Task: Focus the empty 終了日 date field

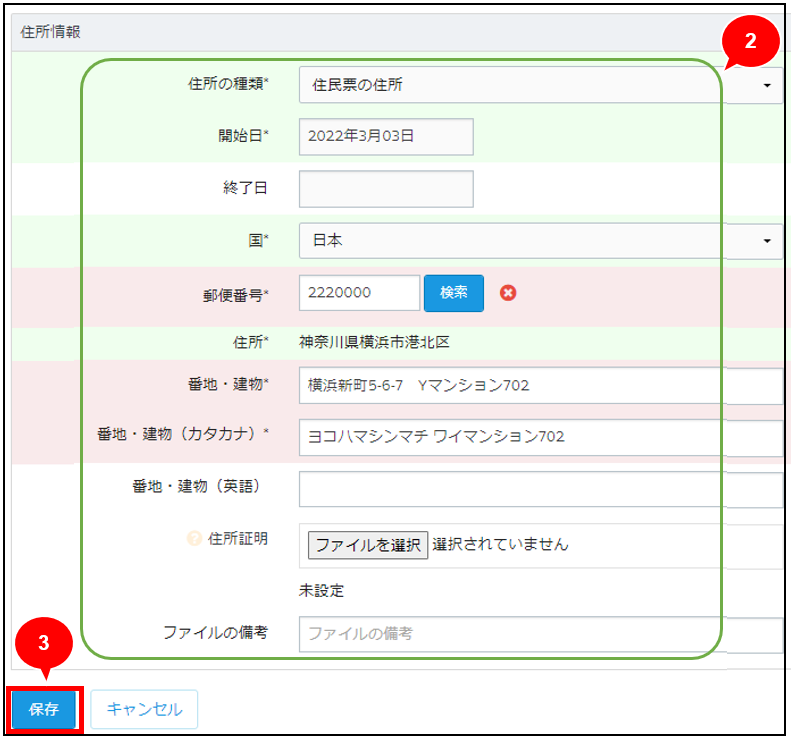Action: 386,189
